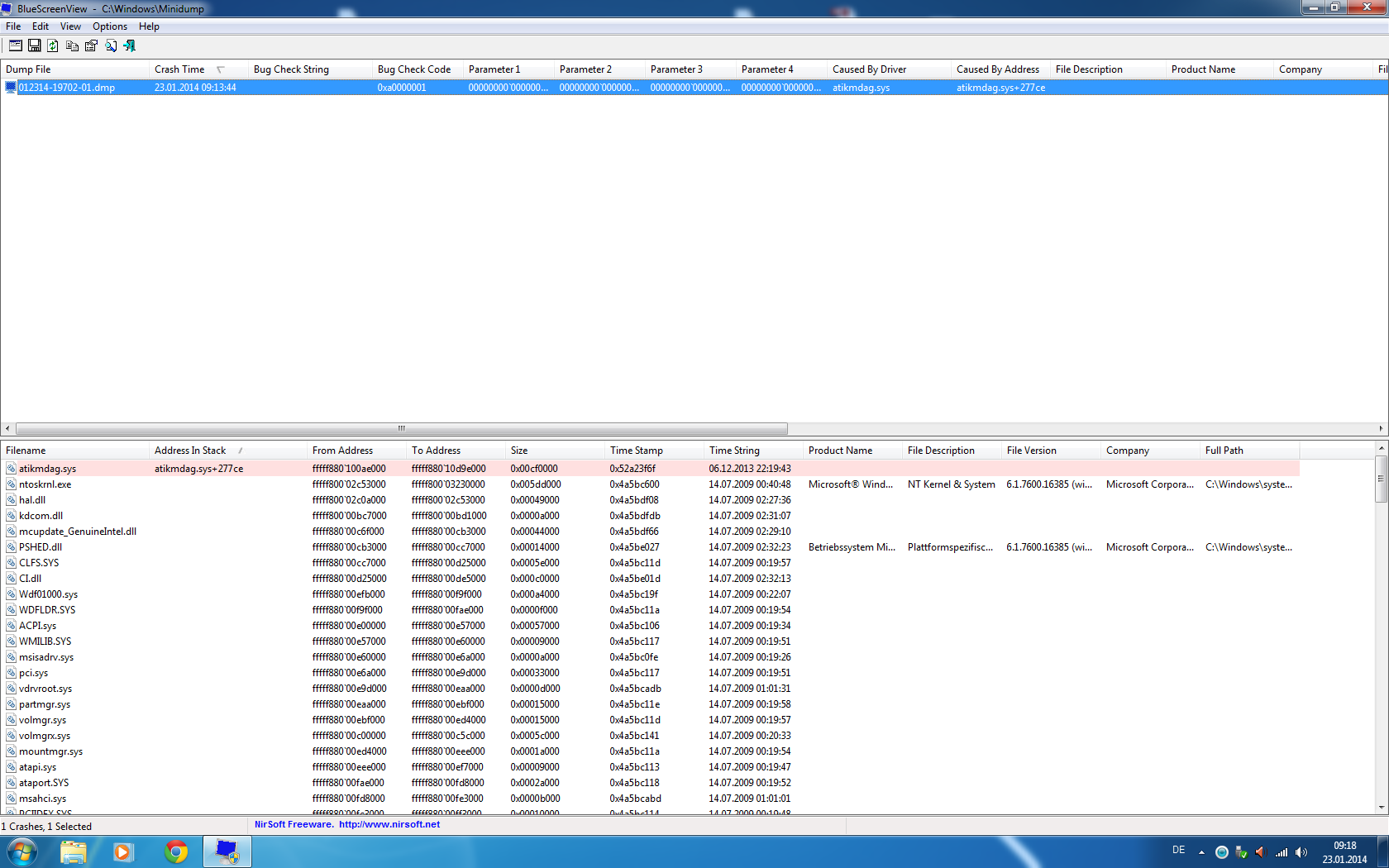Click the DE input language indicator

click(1178, 850)
